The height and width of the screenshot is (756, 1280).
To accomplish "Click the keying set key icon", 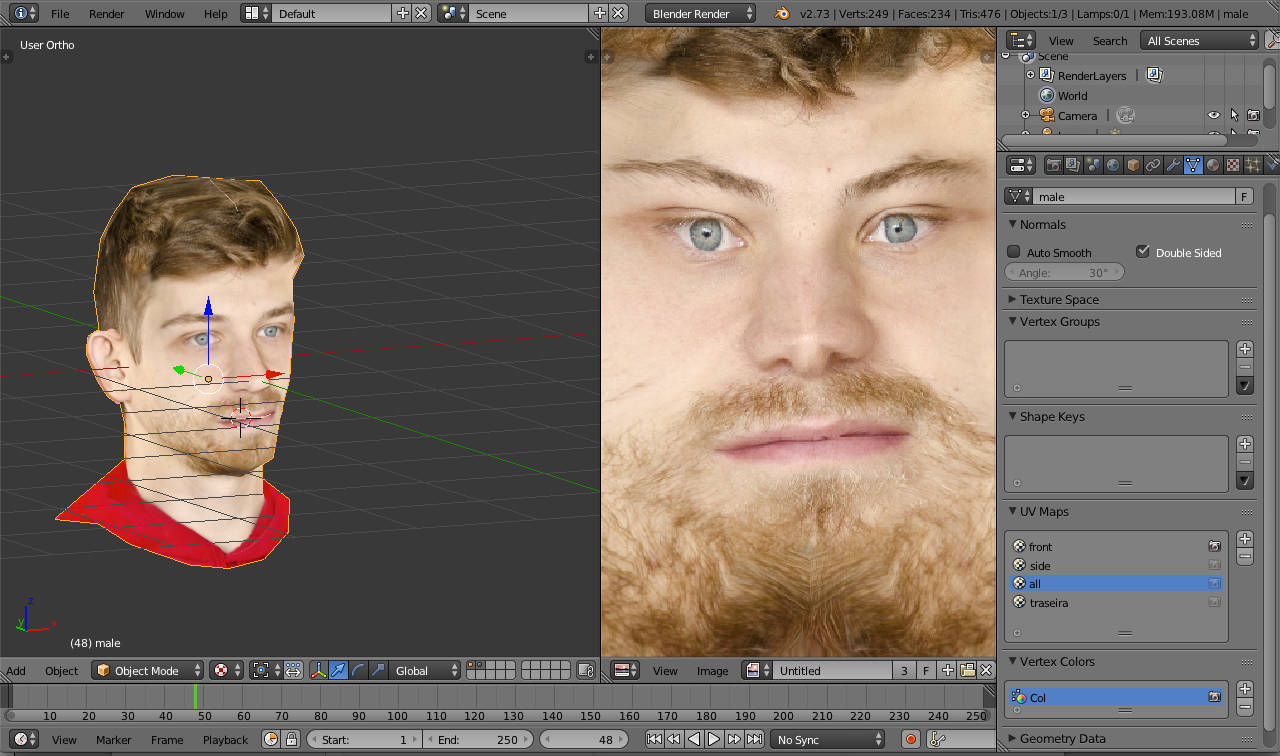I will [938, 739].
